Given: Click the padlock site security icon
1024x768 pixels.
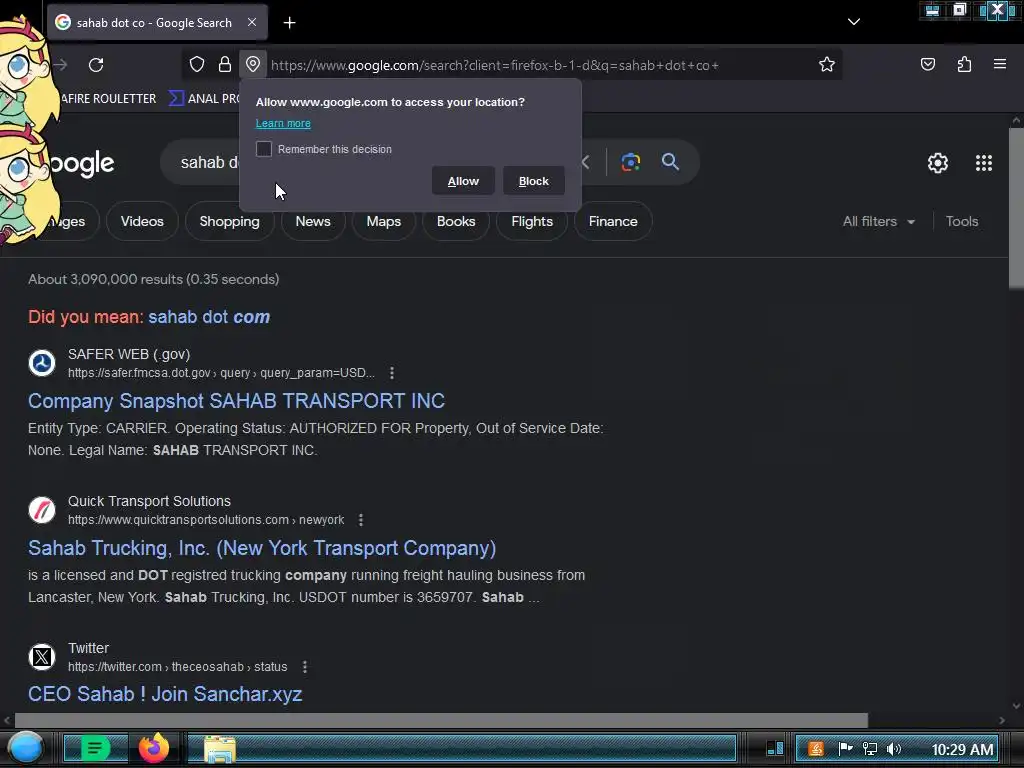Looking at the screenshot, I should (225, 64).
